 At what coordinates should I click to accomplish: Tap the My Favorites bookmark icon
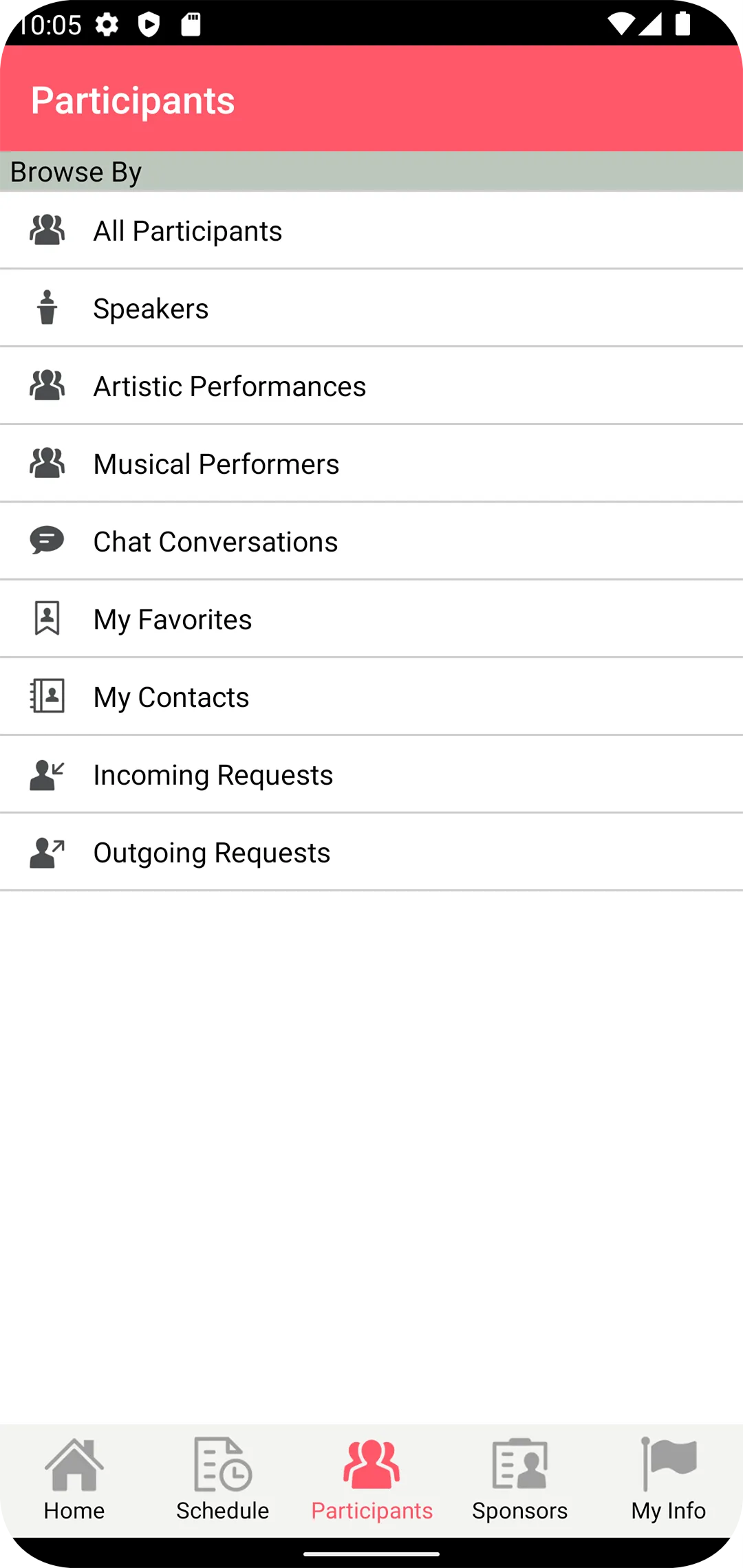point(47,618)
